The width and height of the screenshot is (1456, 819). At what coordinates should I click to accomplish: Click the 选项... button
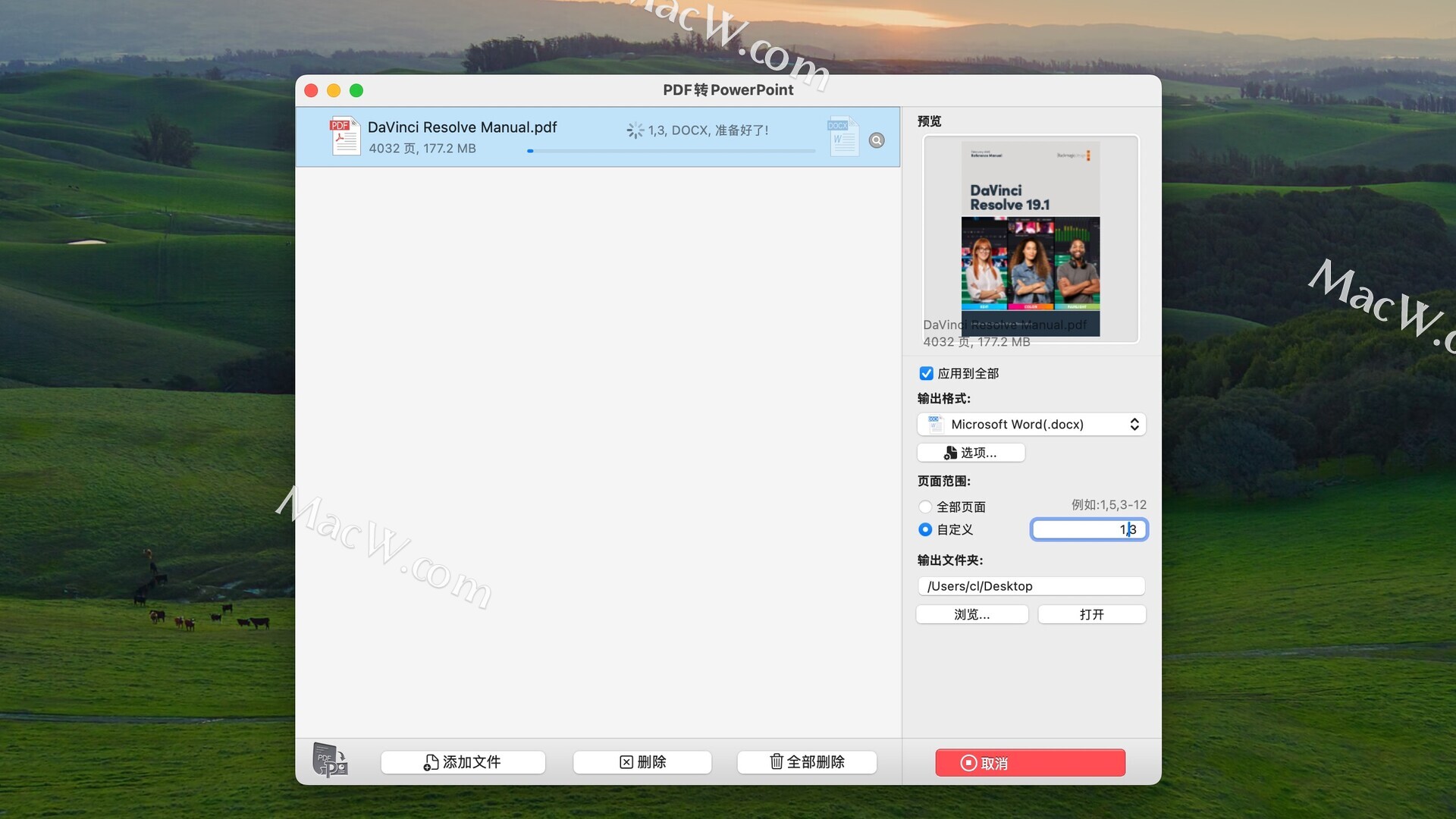pyautogui.click(x=971, y=453)
